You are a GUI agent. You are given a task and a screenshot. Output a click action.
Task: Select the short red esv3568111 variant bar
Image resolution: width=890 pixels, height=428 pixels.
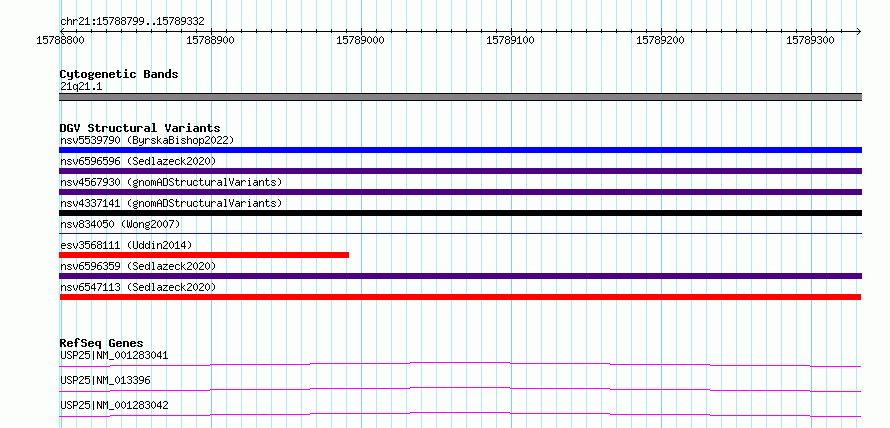coord(204,255)
